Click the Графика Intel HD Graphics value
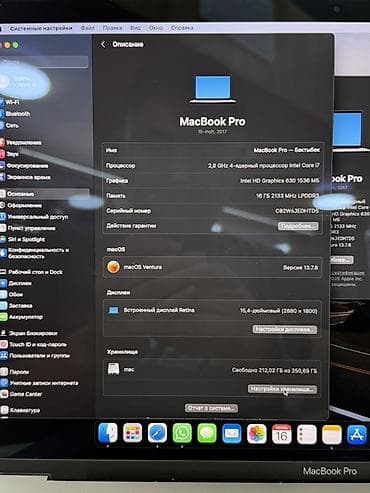Viewport: 370px width, 493px height. [280, 181]
